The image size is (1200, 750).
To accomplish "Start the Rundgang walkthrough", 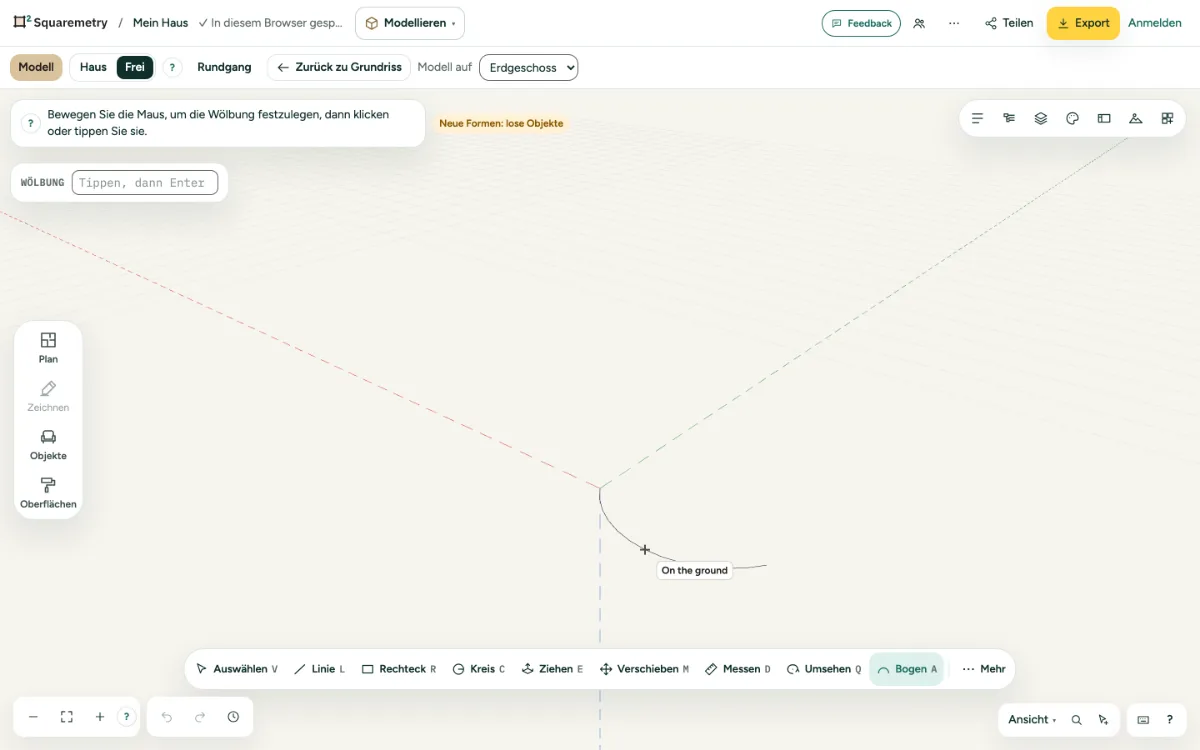I will [x=224, y=67].
